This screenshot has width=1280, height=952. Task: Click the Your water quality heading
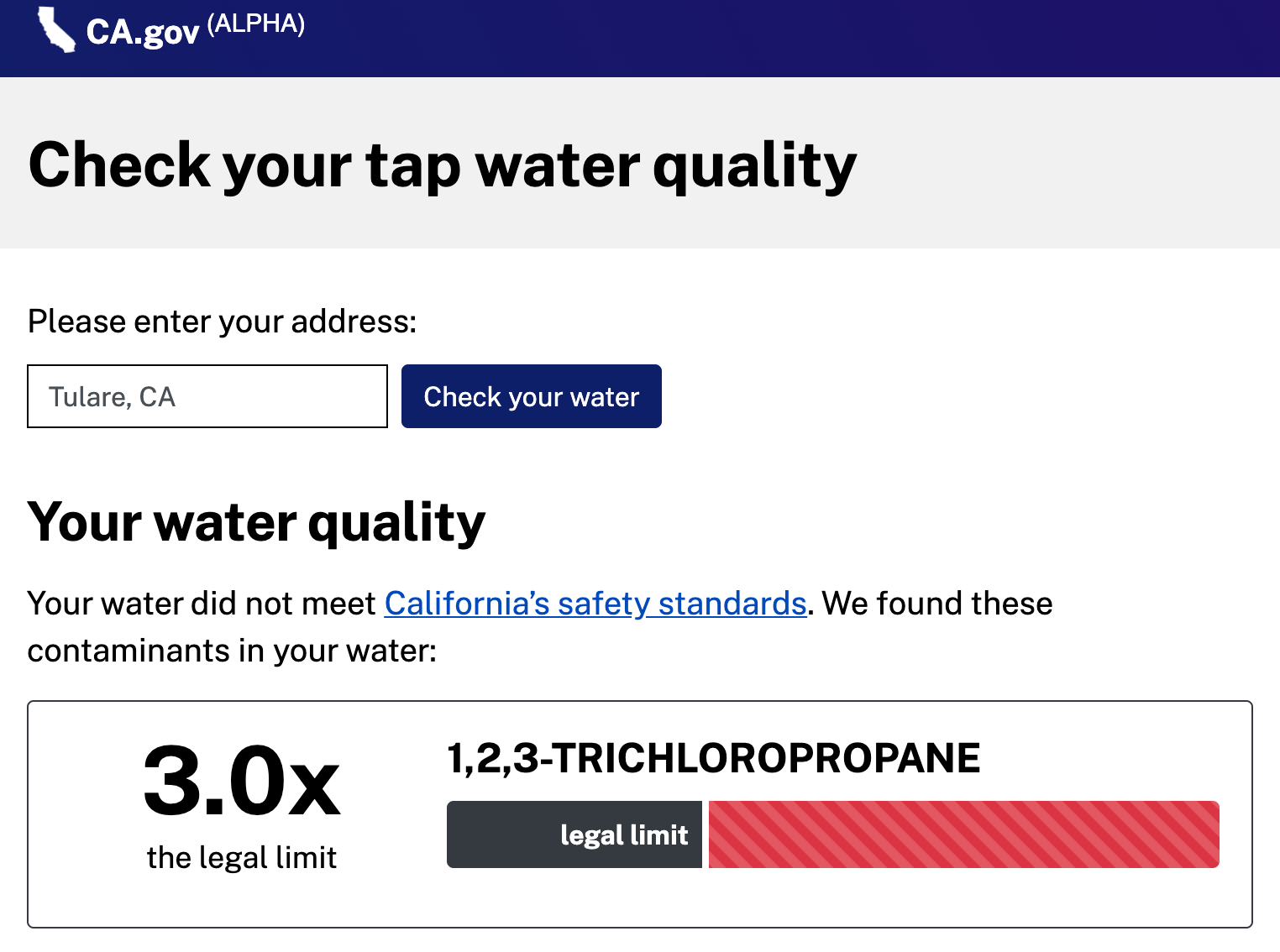[256, 522]
